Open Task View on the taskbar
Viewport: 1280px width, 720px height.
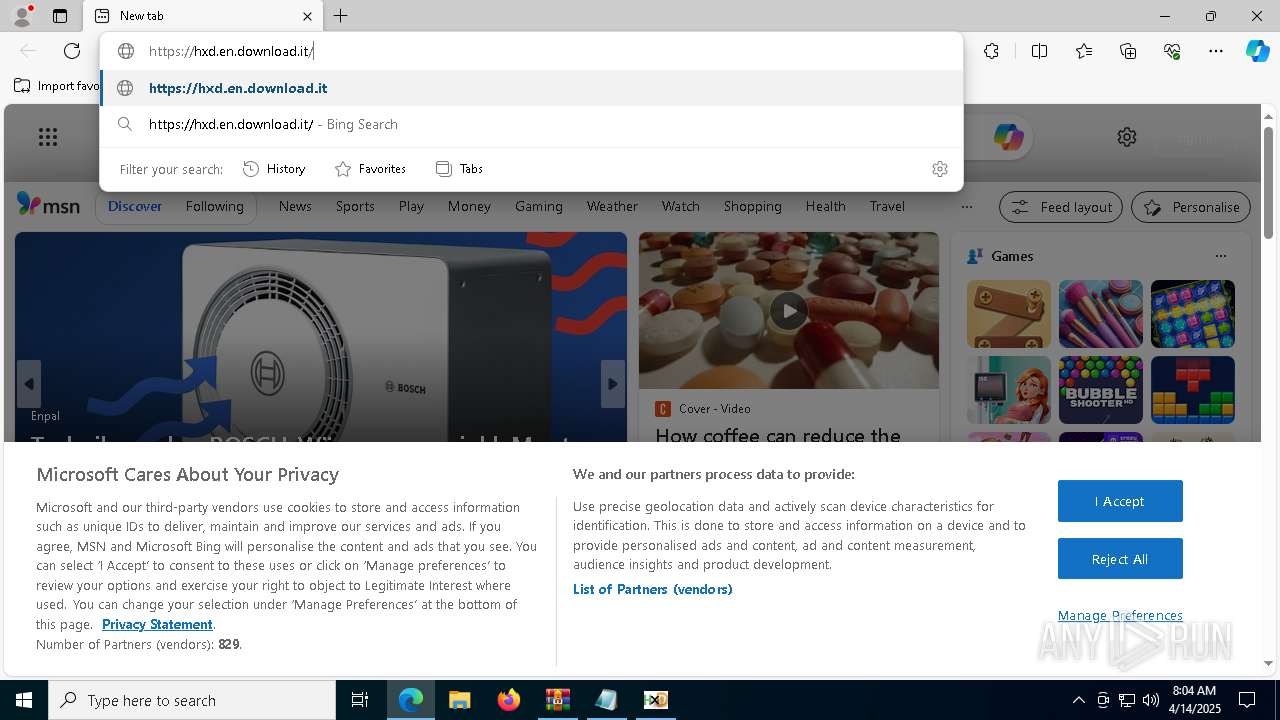[360, 700]
